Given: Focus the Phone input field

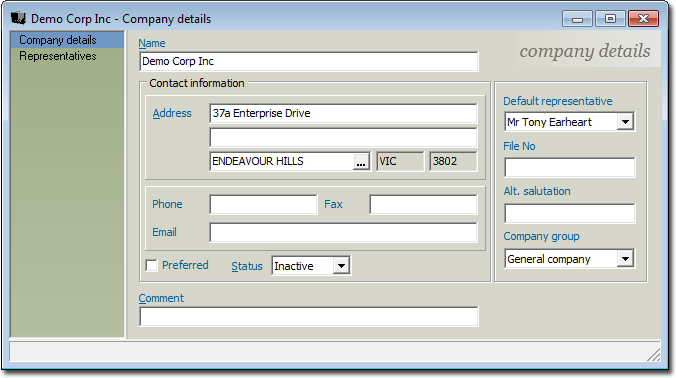Looking at the screenshot, I should 263,204.
